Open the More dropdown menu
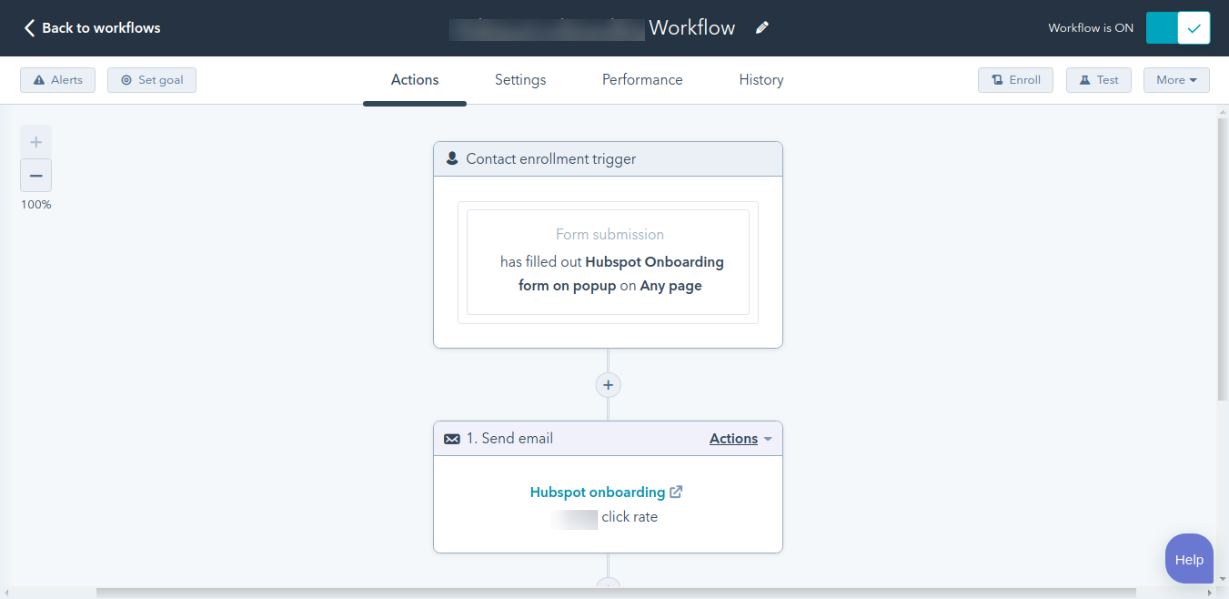This screenshot has width=1229, height=599. click(x=1176, y=79)
